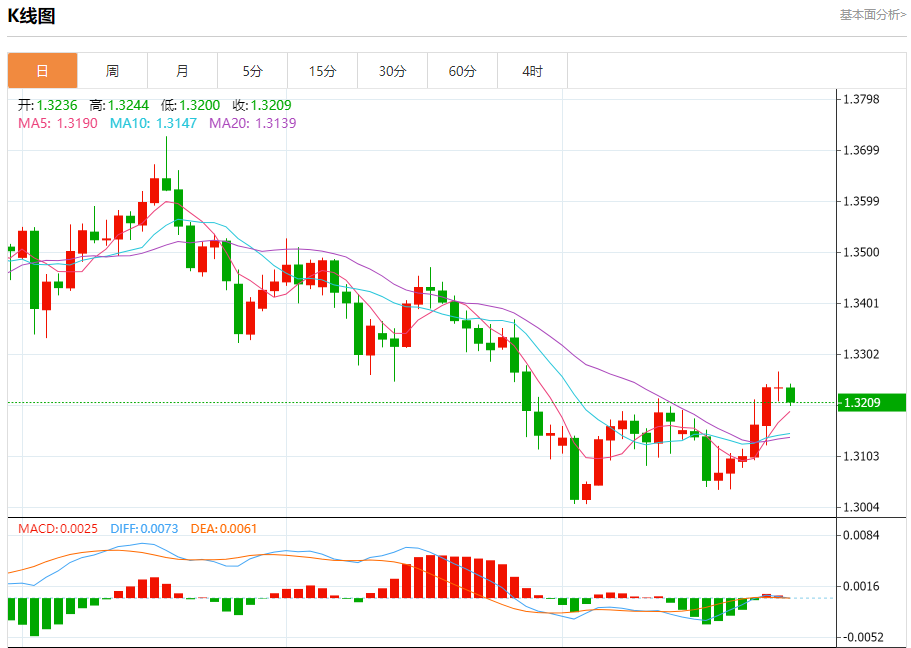Open the 30分 interval tab
This screenshot has height=648, width=911.
coord(392,71)
